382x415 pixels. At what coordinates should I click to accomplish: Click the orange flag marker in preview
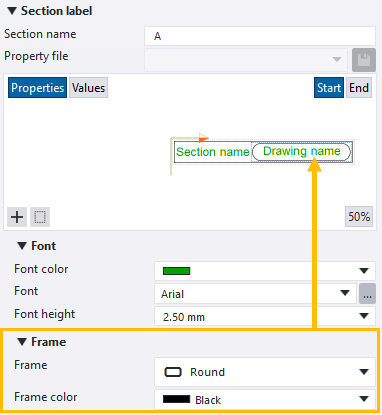coord(203,137)
